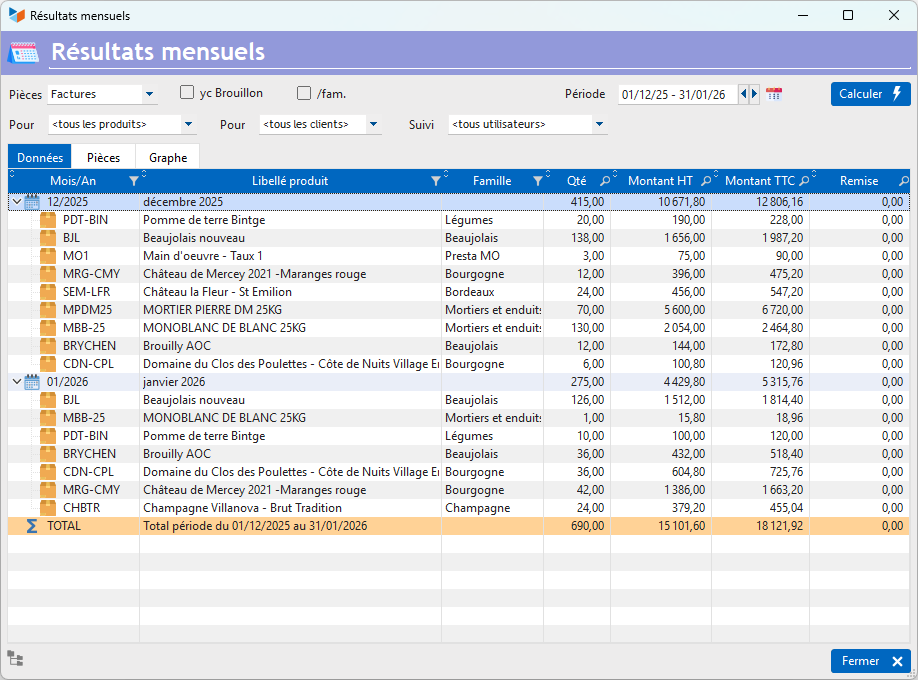The height and width of the screenshot is (680, 918).
Task: Collapse the 12/2025 month group
Action: (16, 202)
